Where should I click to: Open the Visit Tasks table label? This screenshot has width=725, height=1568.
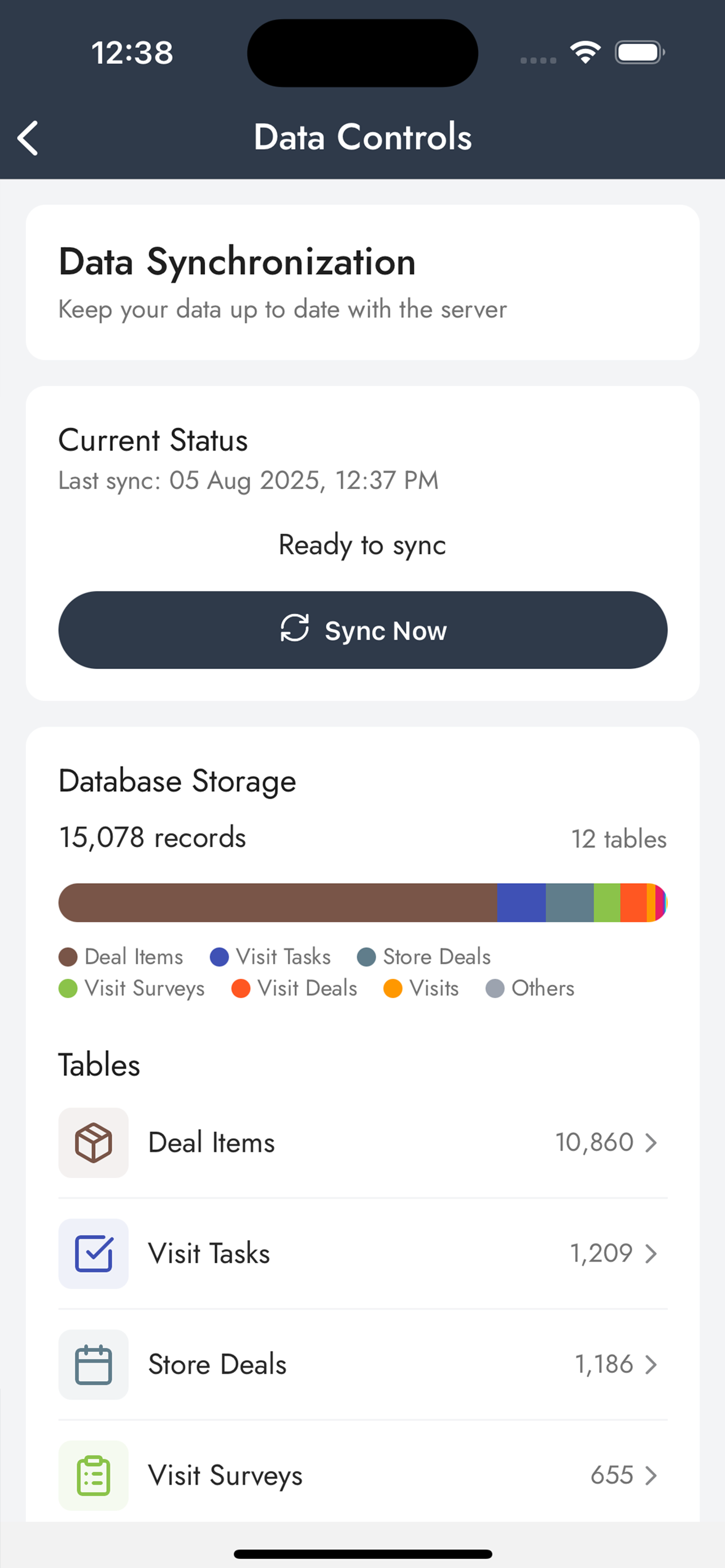tap(209, 1253)
